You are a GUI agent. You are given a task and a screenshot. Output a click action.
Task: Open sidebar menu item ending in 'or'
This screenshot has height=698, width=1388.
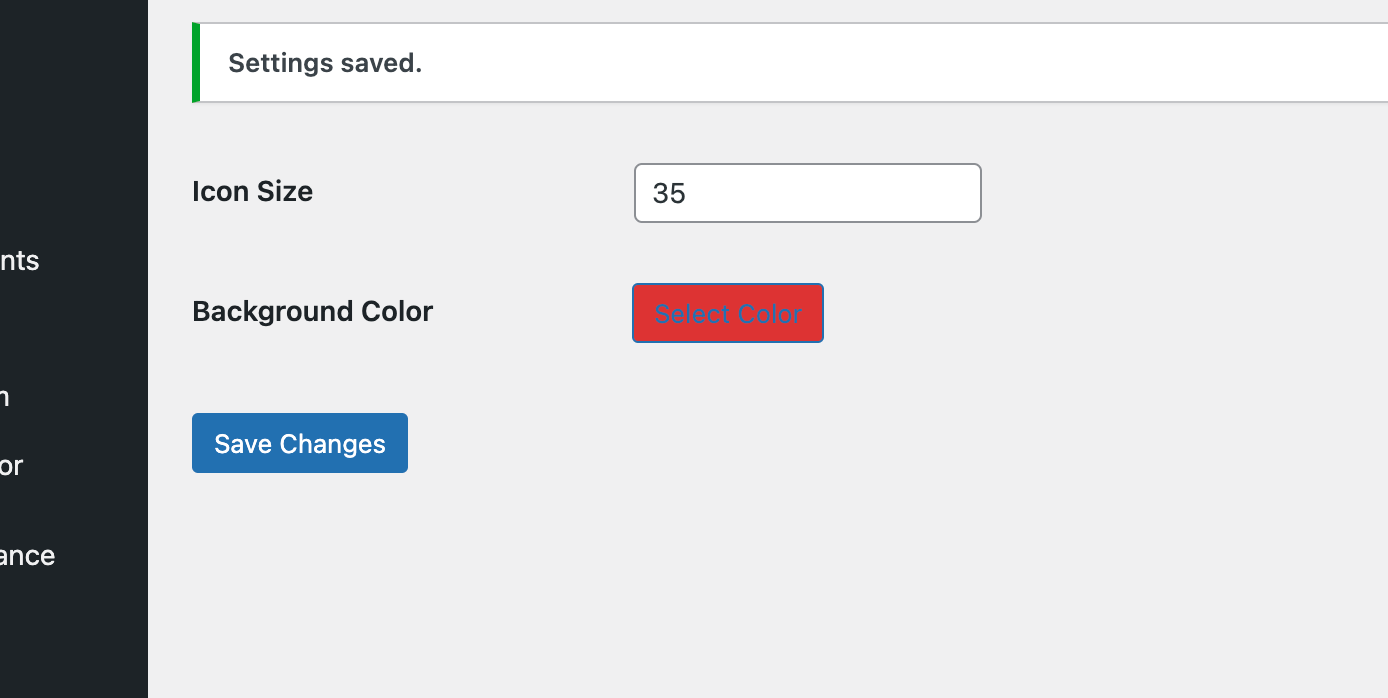click(x=12, y=466)
